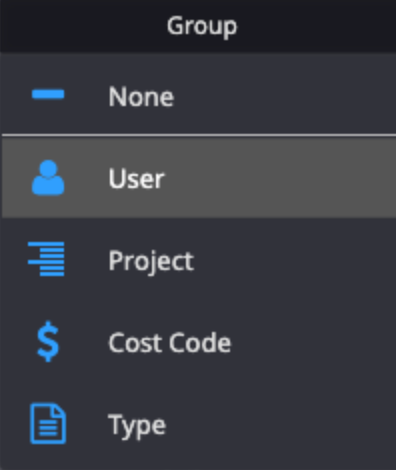Click the blue dash icon beside None
Screen dimensions: 396x470
pos(48,94)
